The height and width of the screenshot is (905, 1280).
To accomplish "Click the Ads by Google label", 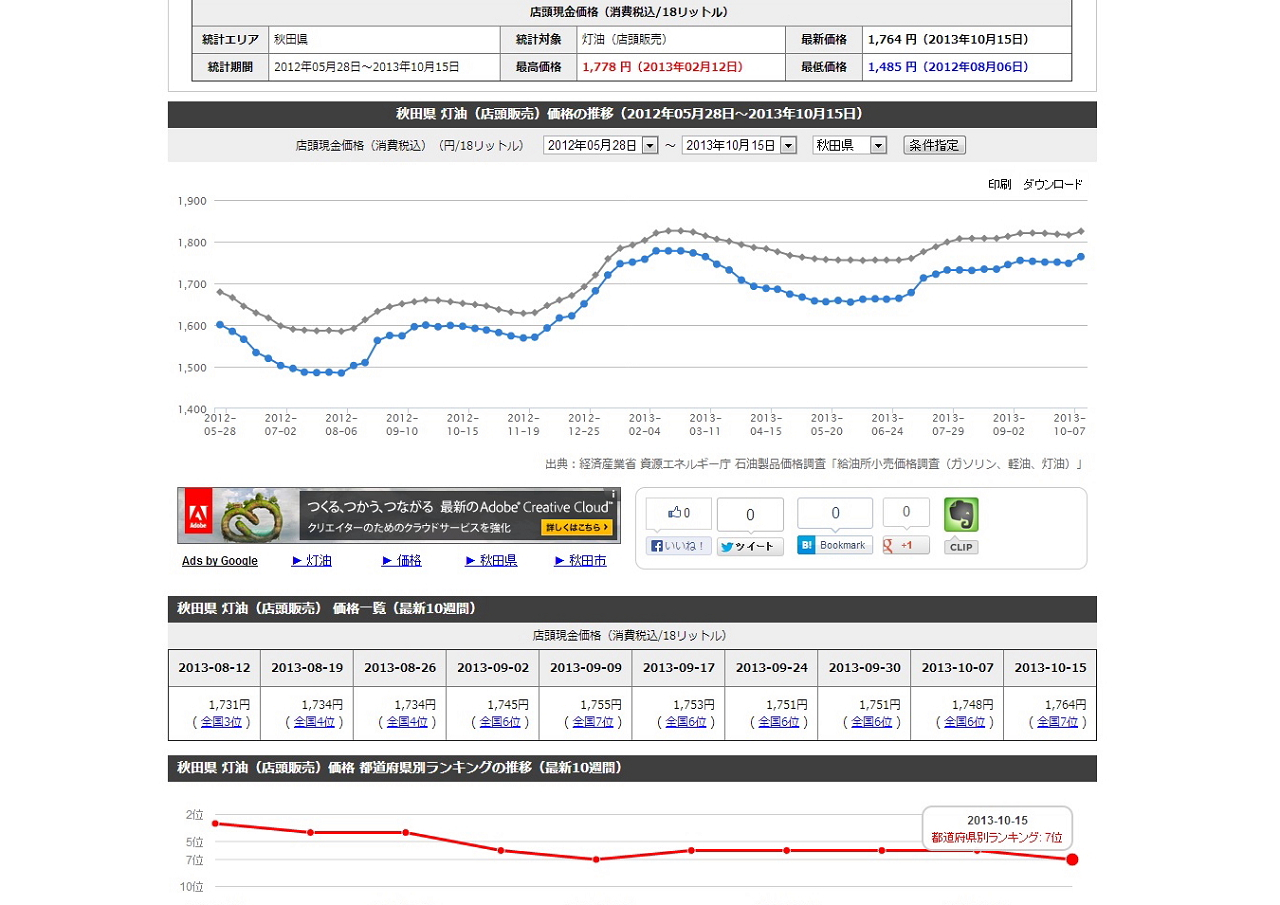I will (220, 561).
